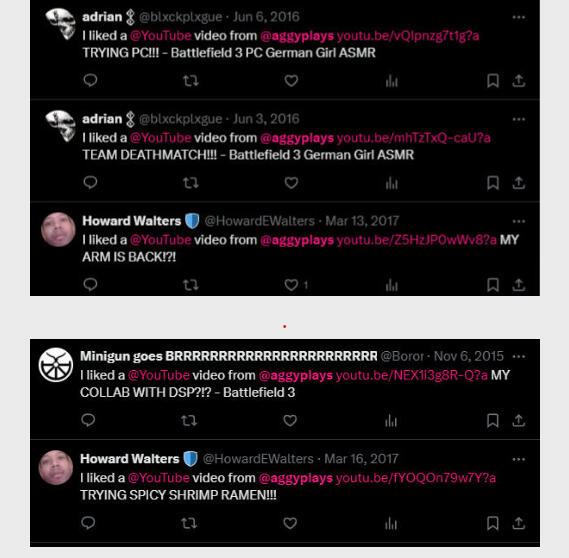This screenshot has height=558, width=569.
Task: View analytics on Howard's Mar 16 tweet
Action: [390, 523]
